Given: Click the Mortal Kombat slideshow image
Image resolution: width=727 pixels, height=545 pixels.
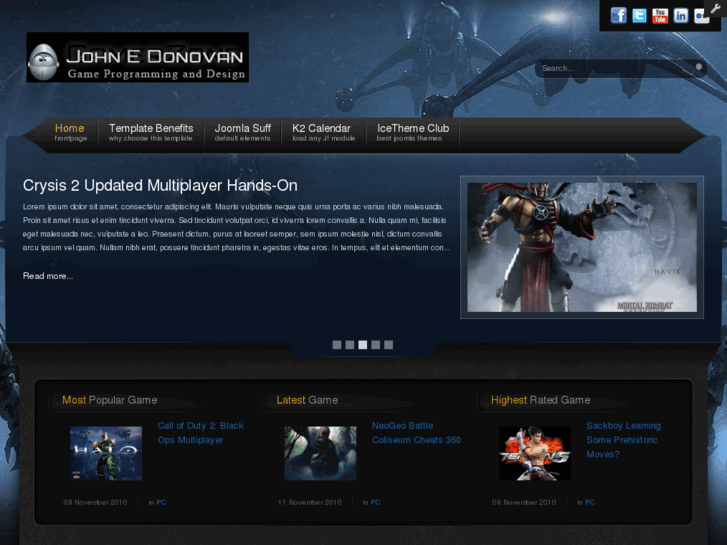Looking at the screenshot, I should pos(582,247).
